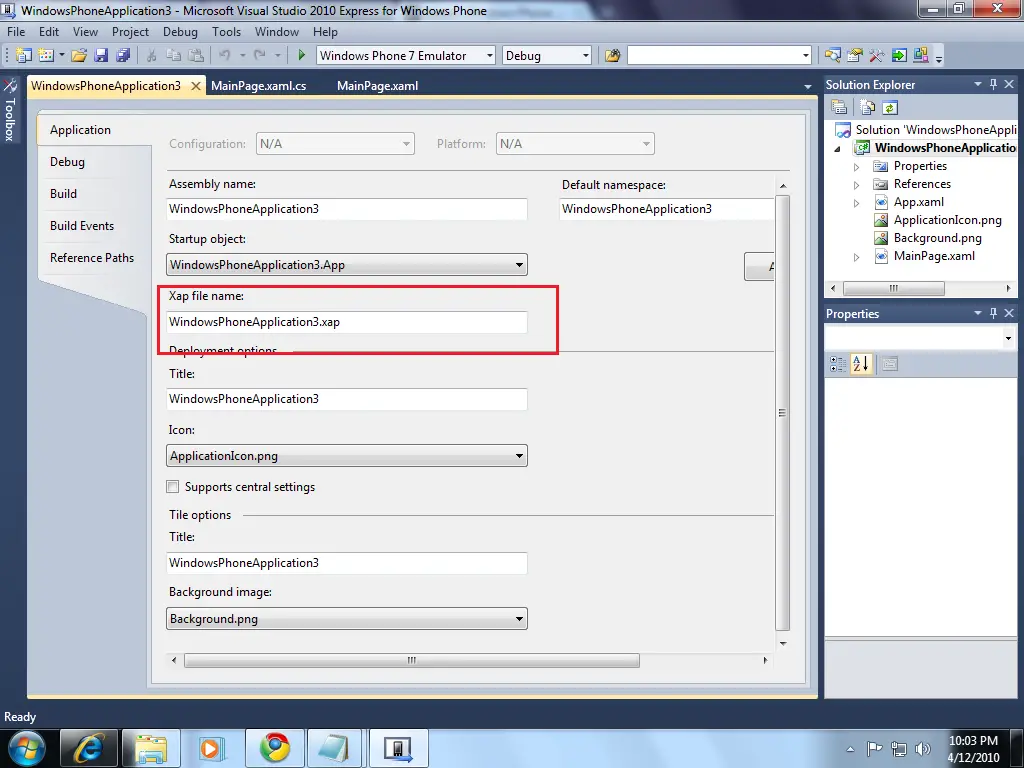Viewport: 1024px width, 768px height.
Task: Open the Windows Start menu orb
Action: [26, 748]
